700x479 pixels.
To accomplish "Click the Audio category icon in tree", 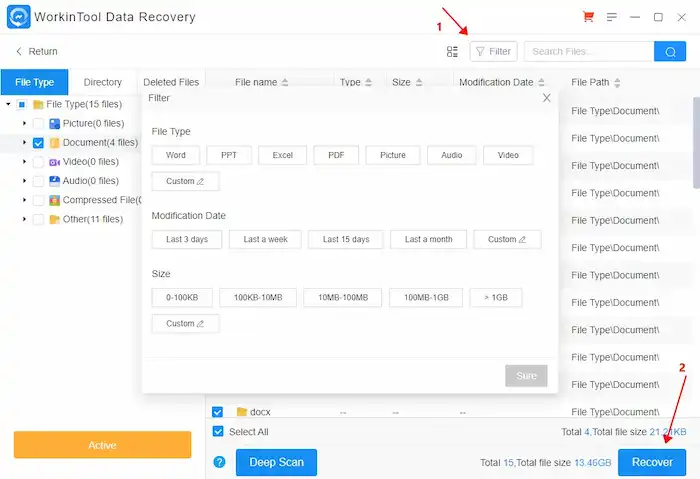I will (x=54, y=181).
